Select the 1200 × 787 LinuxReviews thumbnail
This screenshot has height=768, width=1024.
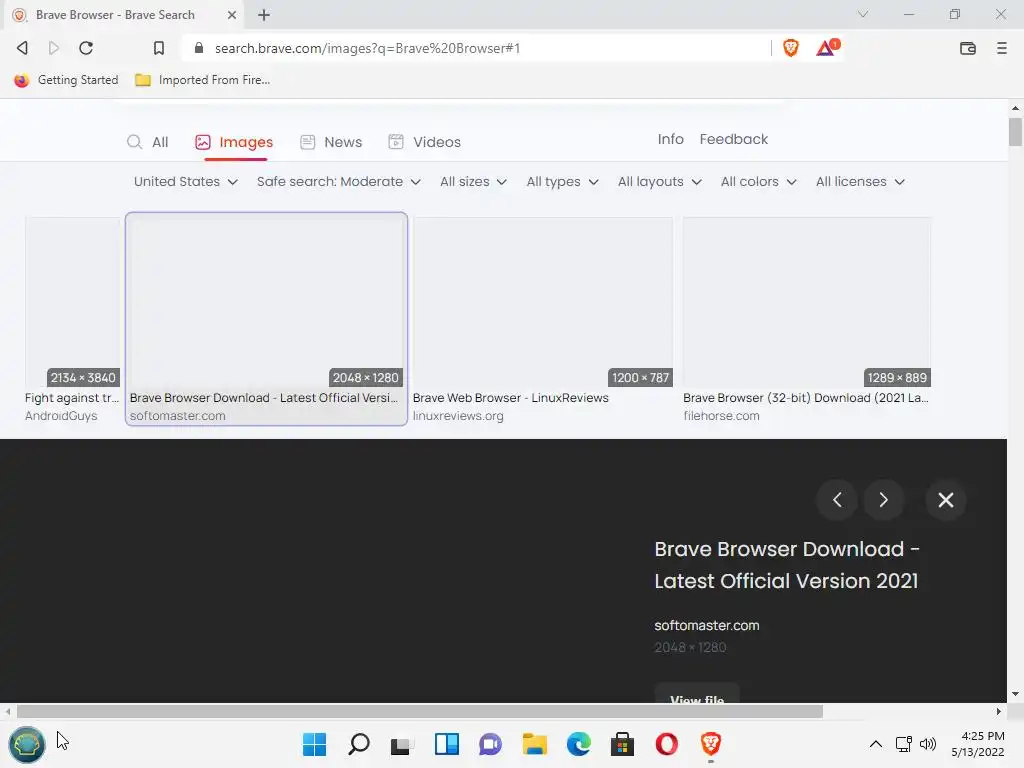click(x=543, y=302)
